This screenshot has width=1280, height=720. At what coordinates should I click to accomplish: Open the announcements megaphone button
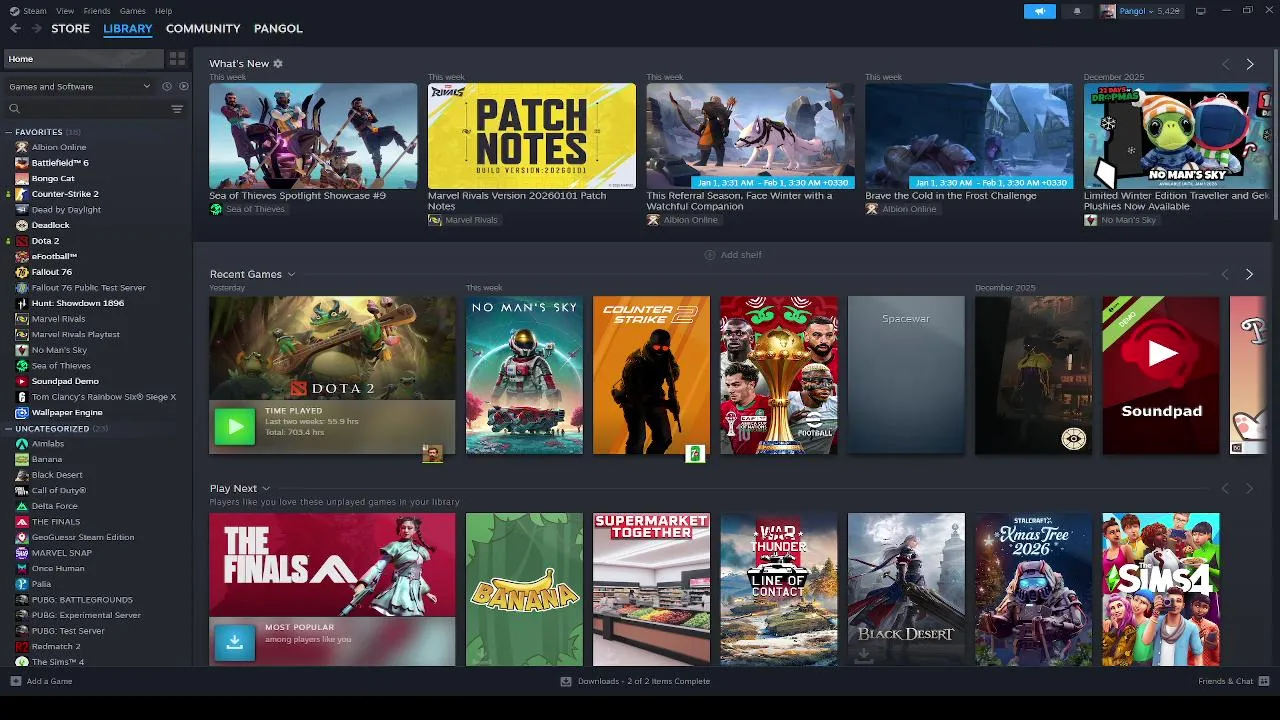click(x=1039, y=11)
